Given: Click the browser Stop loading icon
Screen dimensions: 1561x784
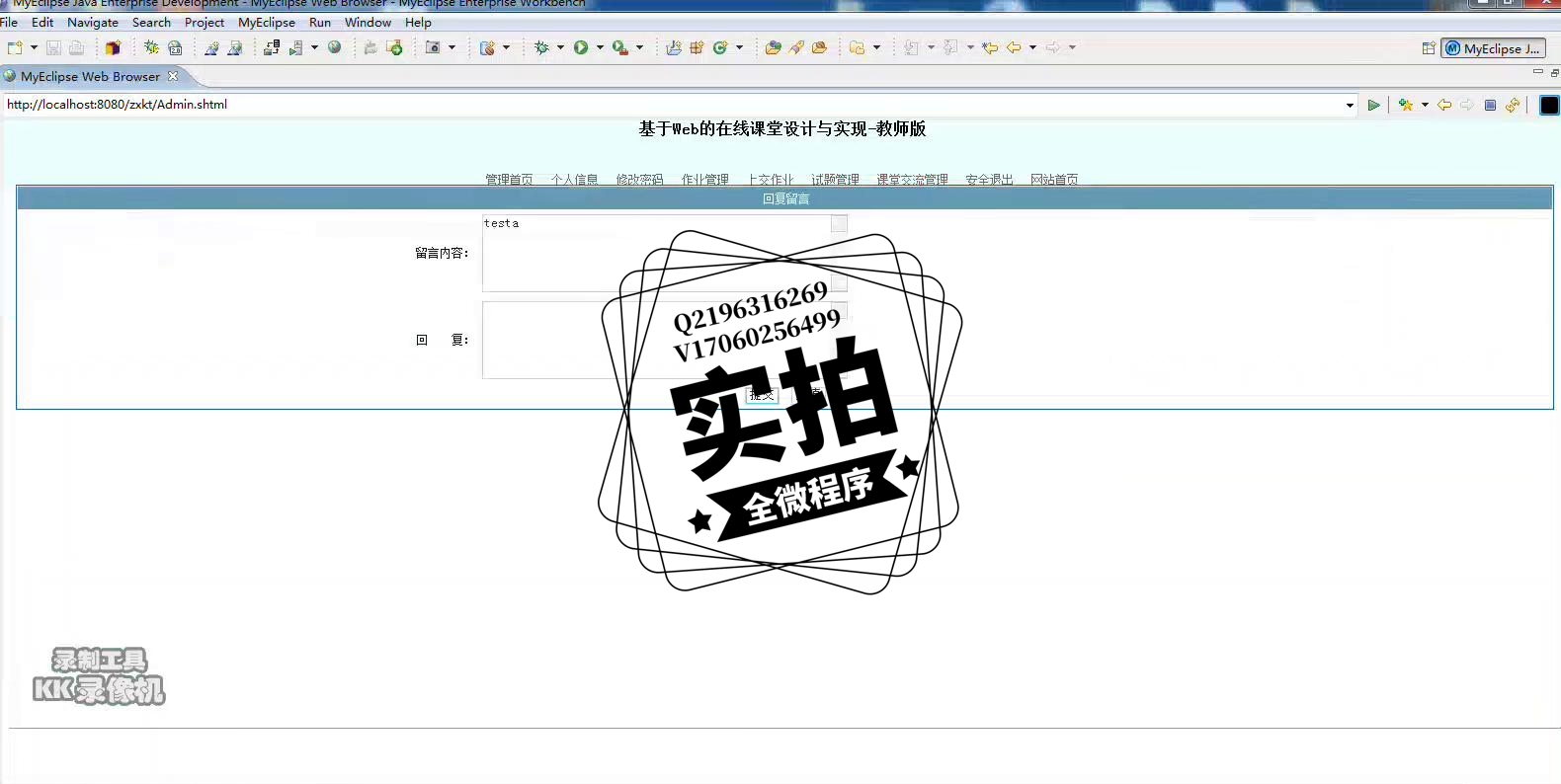Looking at the screenshot, I should [1490, 105].
